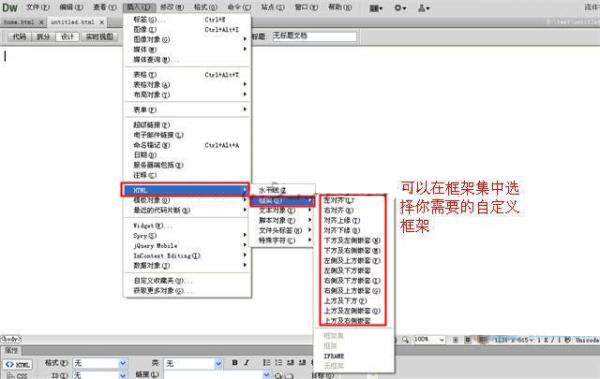Image resolution: width=600 pixels, height=379 pixels.
Task: Close the untitled.html document tab
Action: 102,22
